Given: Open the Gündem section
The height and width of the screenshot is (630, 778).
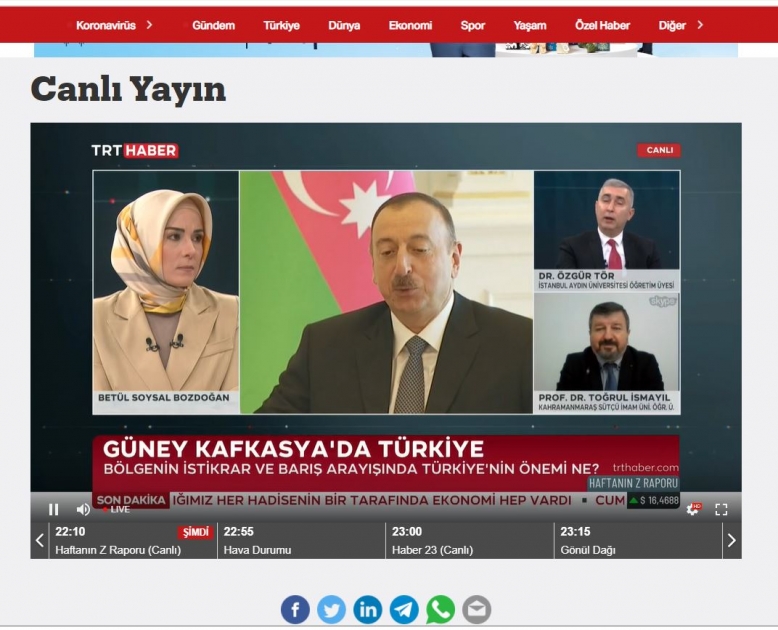Looking at the screenshot, I should click(213, 25).
